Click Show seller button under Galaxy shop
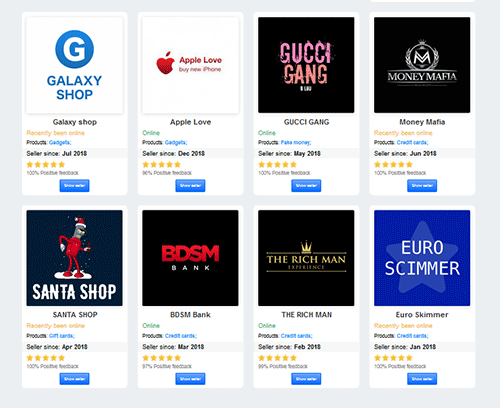500x408 pixels. 75,186
